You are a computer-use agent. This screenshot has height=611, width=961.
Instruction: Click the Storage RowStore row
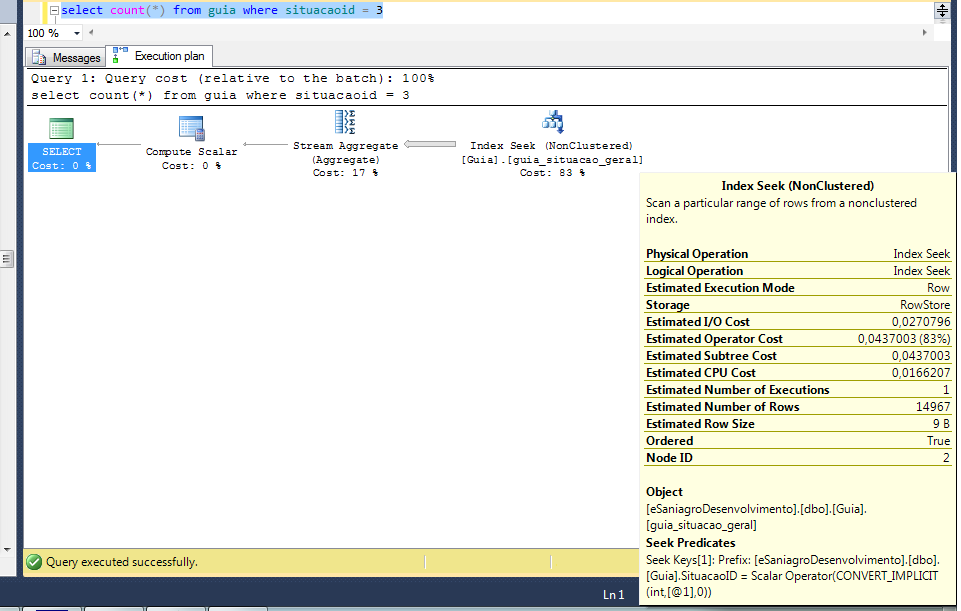(x=798, y=305)
